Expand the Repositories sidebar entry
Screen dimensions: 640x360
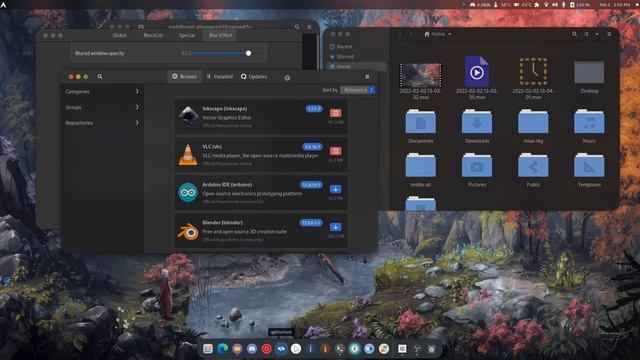point(102,122)
